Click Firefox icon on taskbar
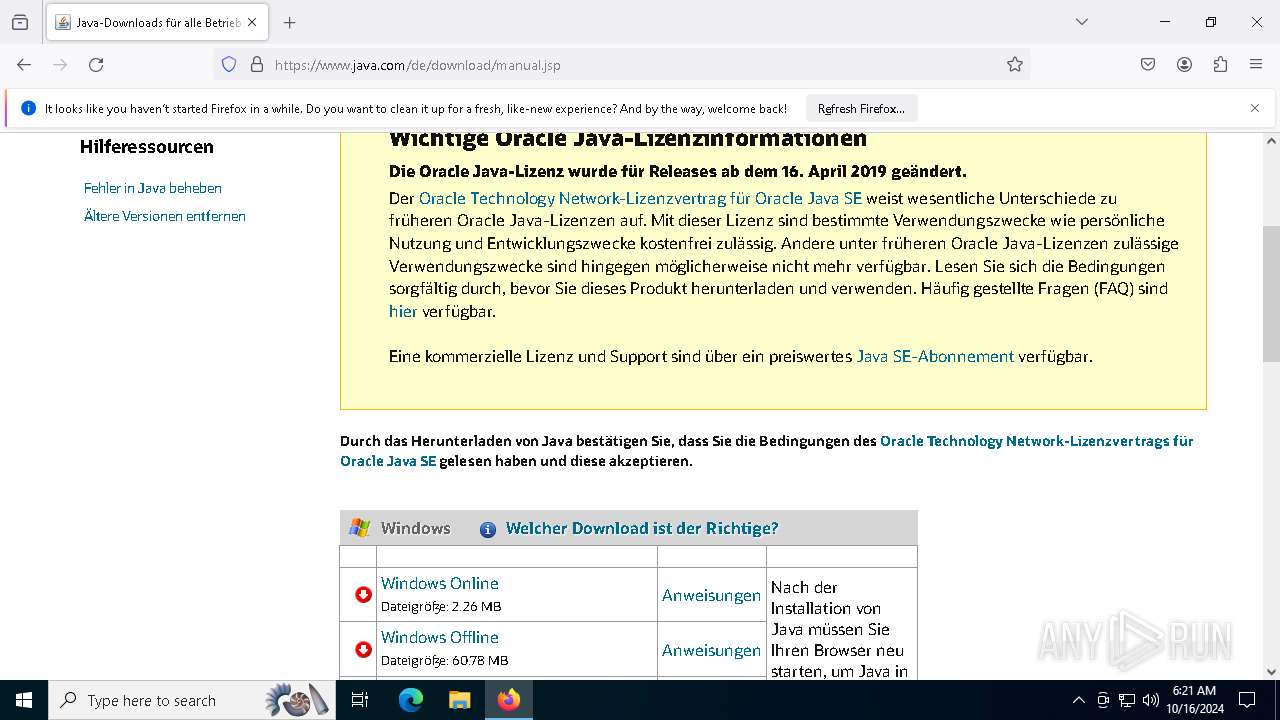The image size is (1280, 720). coord(509,700)
